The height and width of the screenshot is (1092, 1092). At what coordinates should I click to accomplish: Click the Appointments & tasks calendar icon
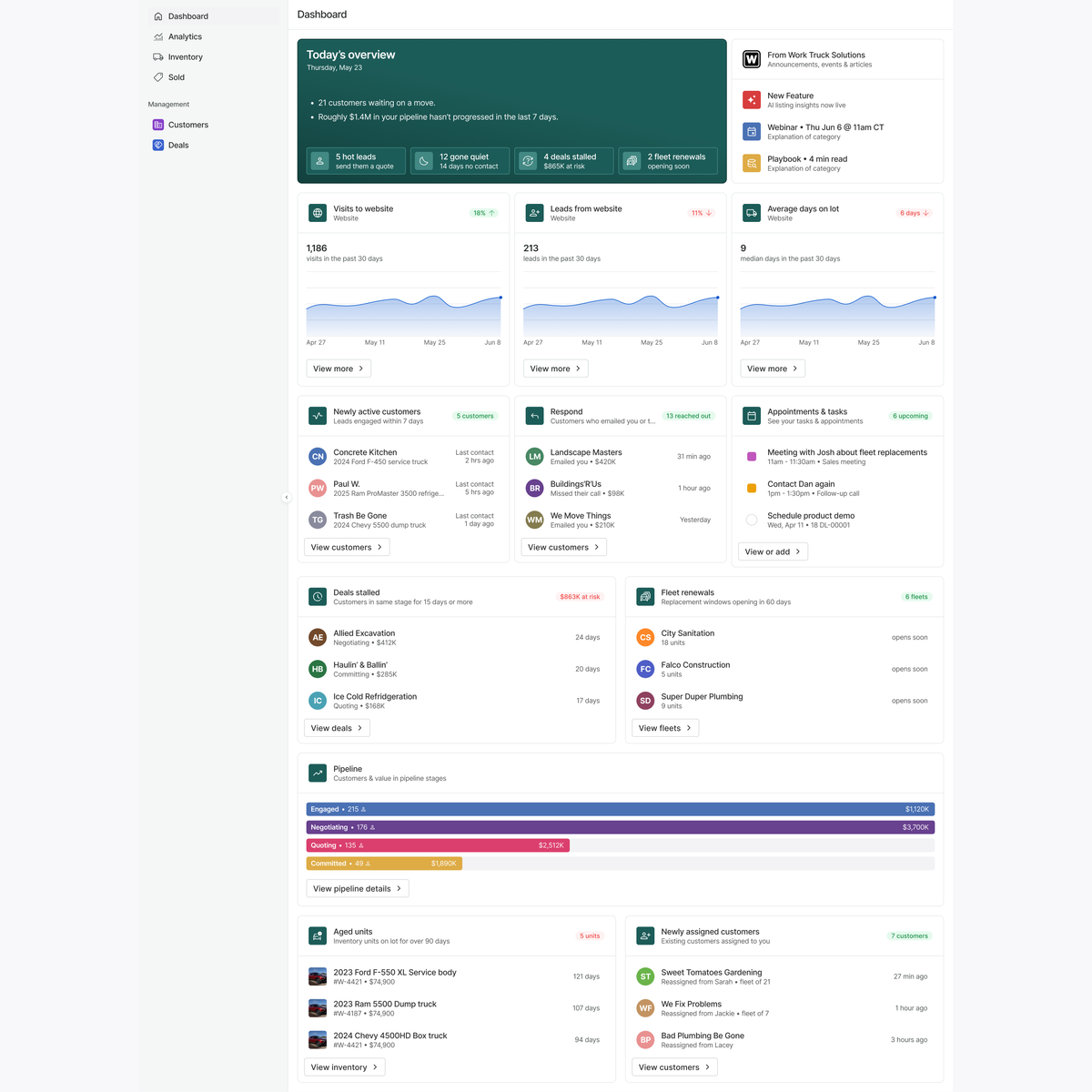[752, 416]
